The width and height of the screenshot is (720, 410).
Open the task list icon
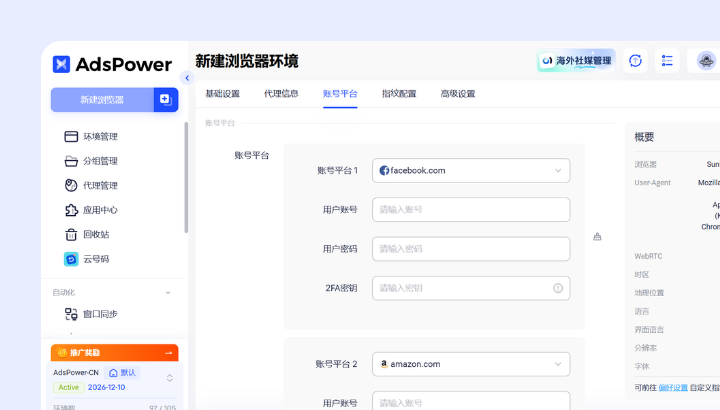(x=667, y=61)
